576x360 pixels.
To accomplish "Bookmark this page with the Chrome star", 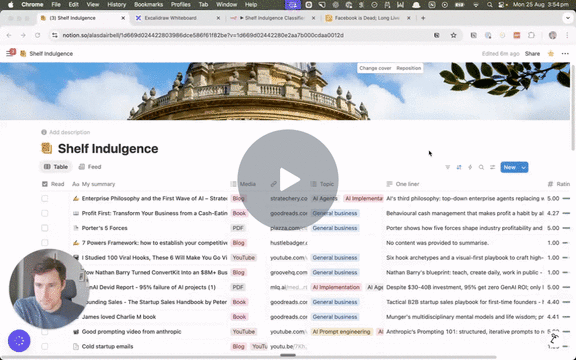I will (453, 35).
